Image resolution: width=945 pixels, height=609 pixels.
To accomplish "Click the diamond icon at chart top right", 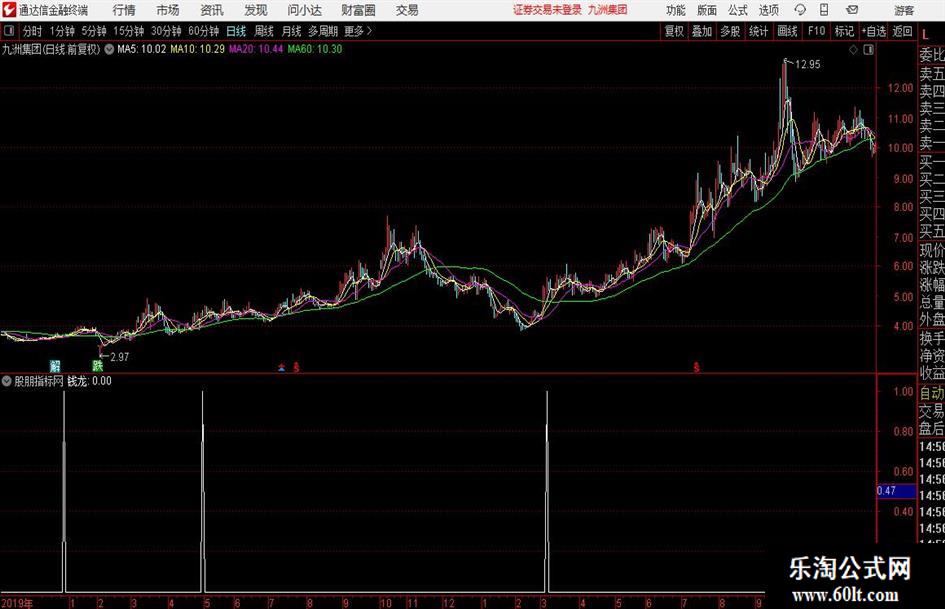I will pyautogui.click(x=853, y=50).
